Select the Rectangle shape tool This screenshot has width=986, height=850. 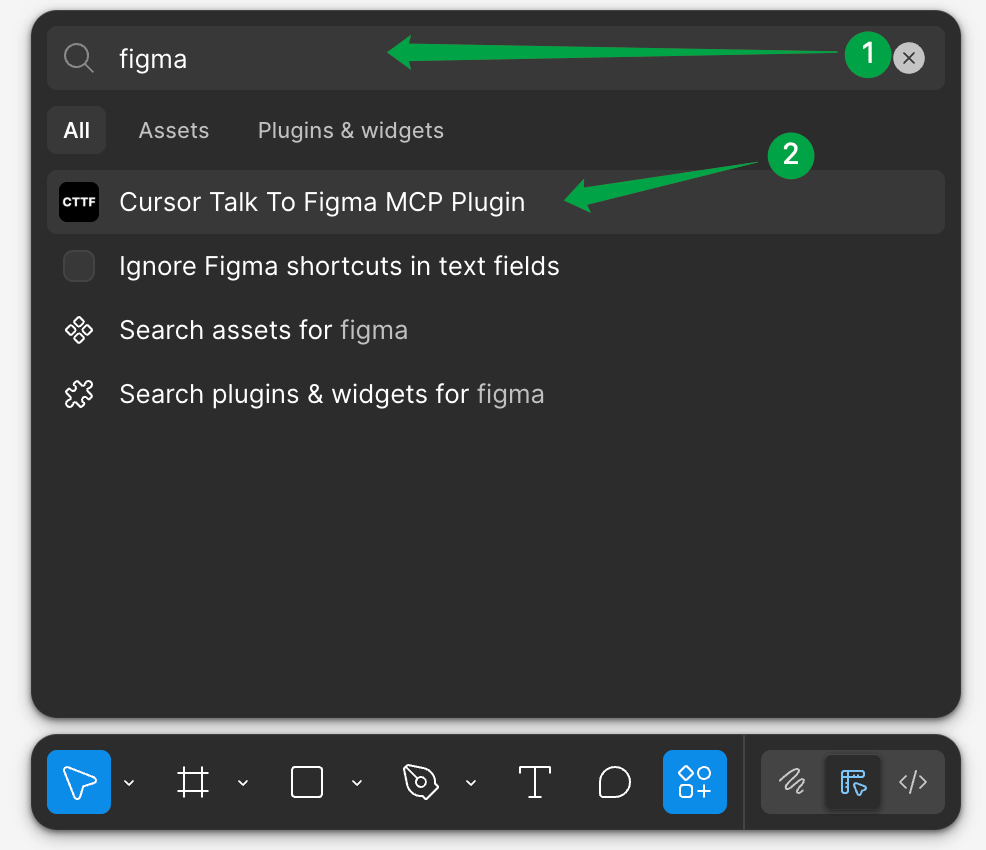(307, 782)
